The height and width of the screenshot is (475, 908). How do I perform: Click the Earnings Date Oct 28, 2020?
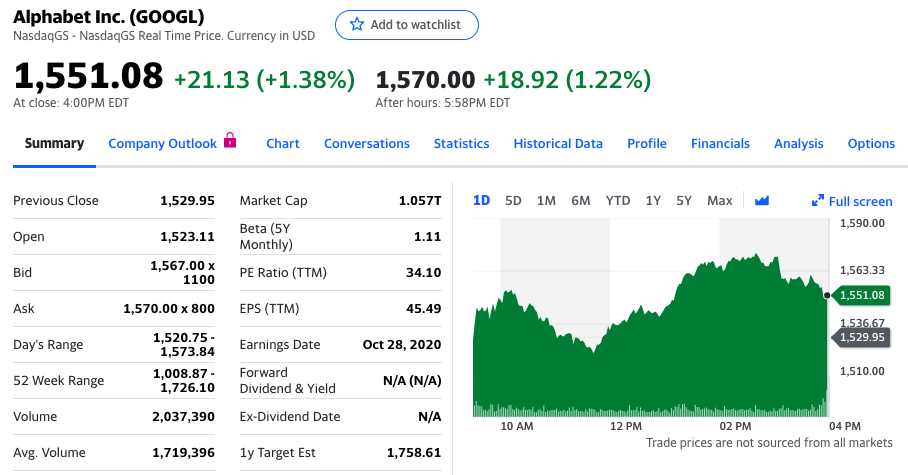pos(402,344)
